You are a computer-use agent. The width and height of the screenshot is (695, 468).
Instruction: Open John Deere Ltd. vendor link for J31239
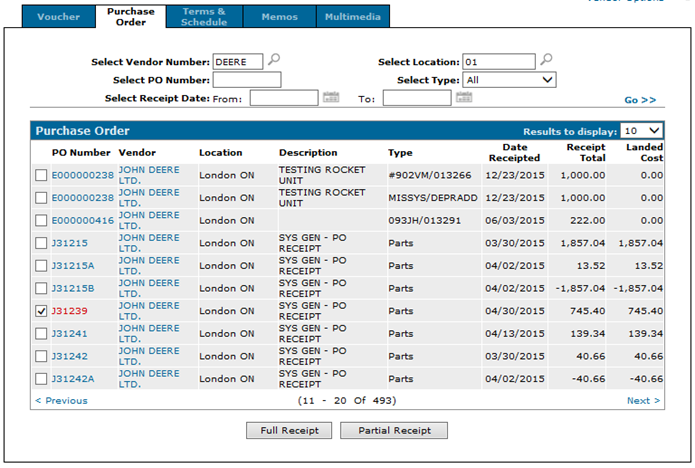point(149,311)
